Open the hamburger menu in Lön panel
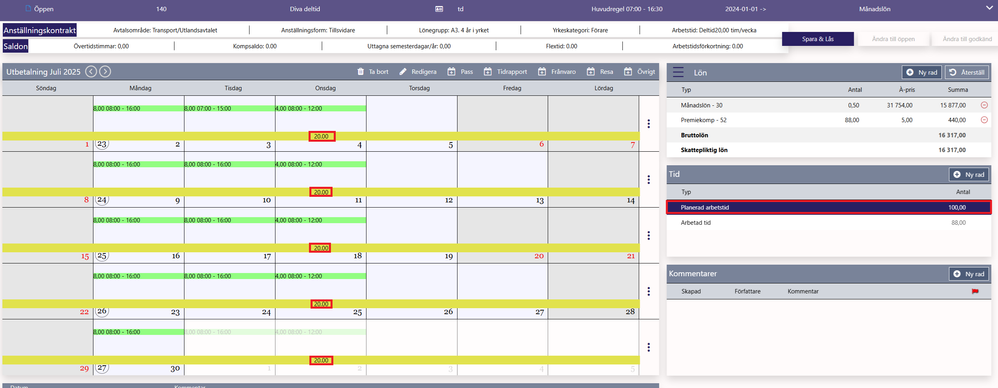This screenshot has width=998, height=388. (678, 73)
